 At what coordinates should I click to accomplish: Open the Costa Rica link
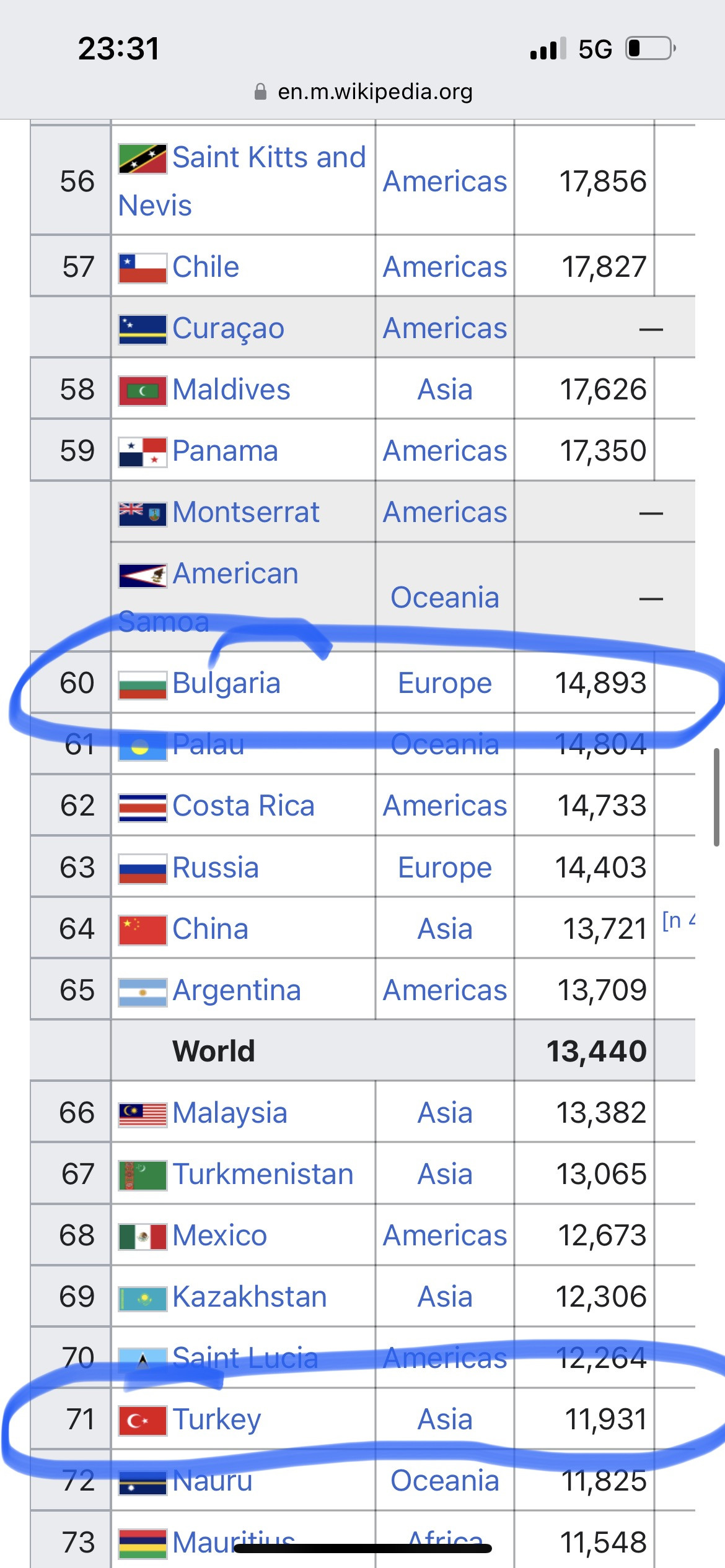(x=243, y=806)
